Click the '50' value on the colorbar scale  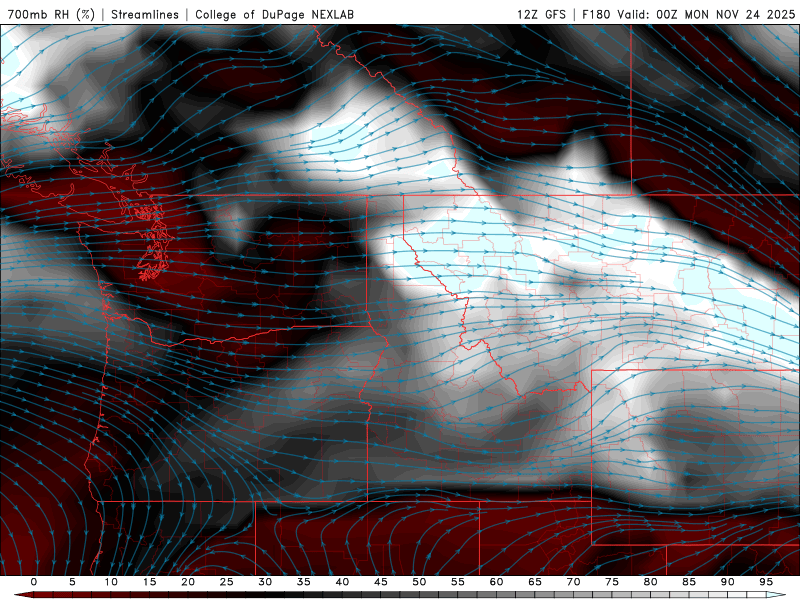pyautogui.click(x=419, y=582)
